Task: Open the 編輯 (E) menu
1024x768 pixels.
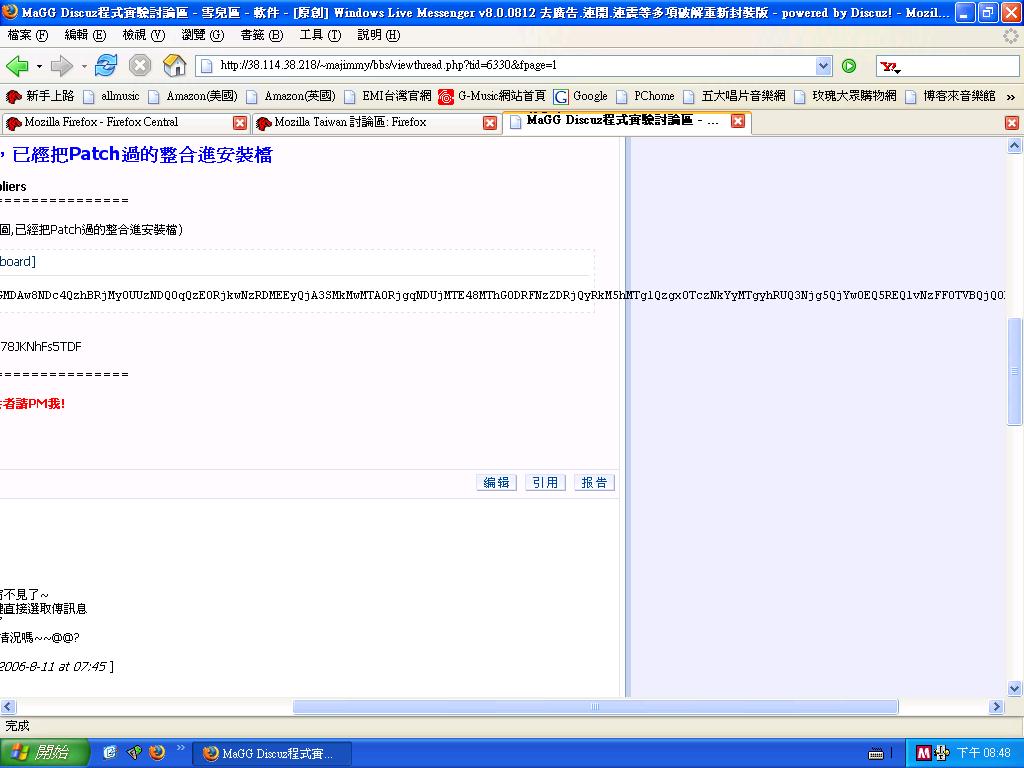Action: [85, 35]
